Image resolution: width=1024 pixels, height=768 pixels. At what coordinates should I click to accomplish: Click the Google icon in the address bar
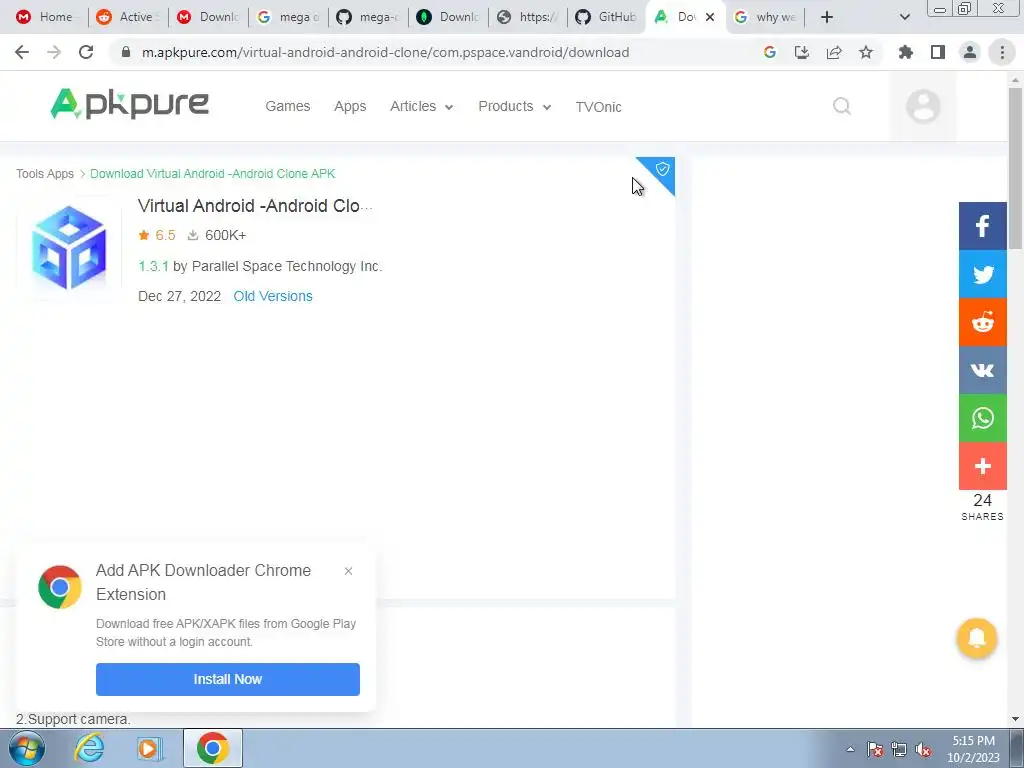[769, 52]
